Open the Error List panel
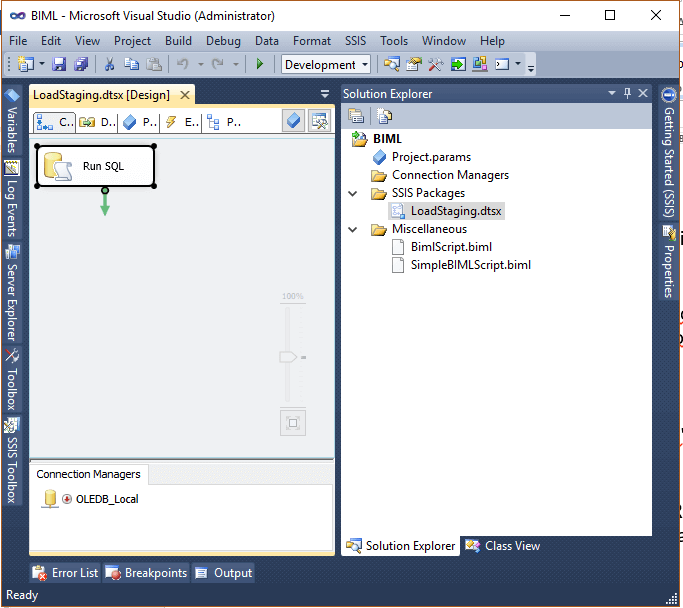This screenshot has width=683, height=608. (x=65, y=573)
